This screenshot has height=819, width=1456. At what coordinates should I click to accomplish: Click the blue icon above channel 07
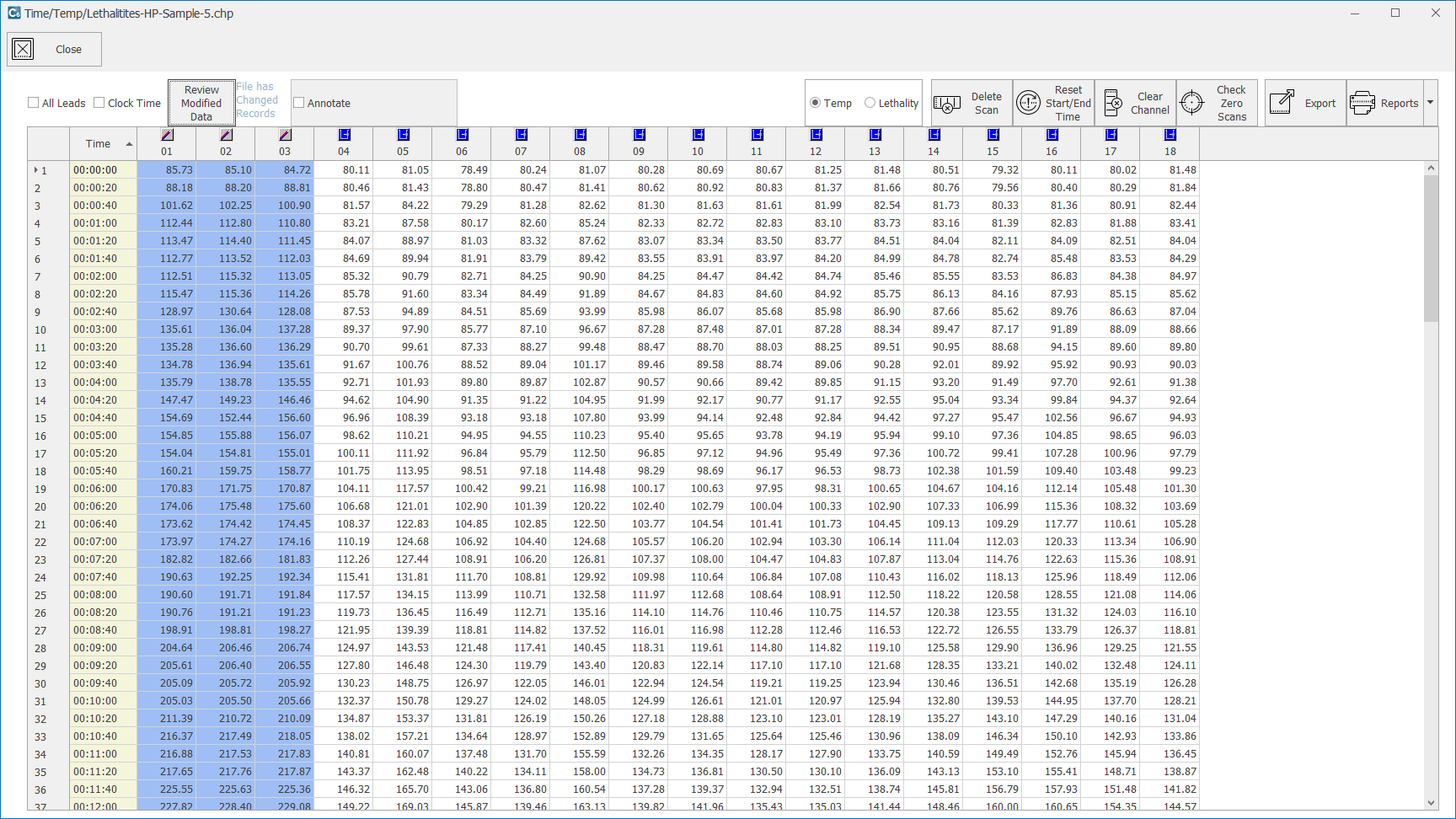[x=521, y=135]
